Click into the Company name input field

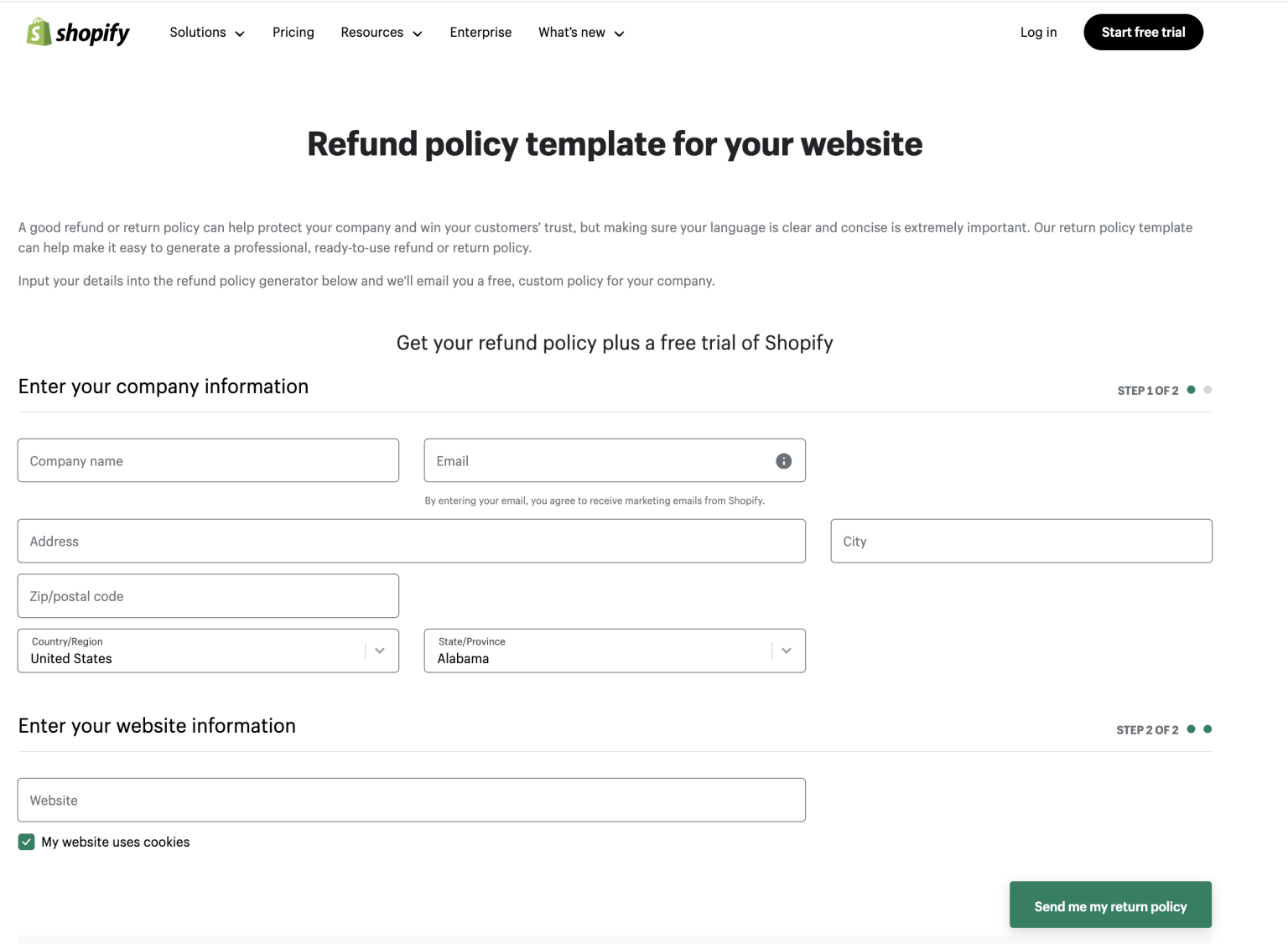(208, 460)
